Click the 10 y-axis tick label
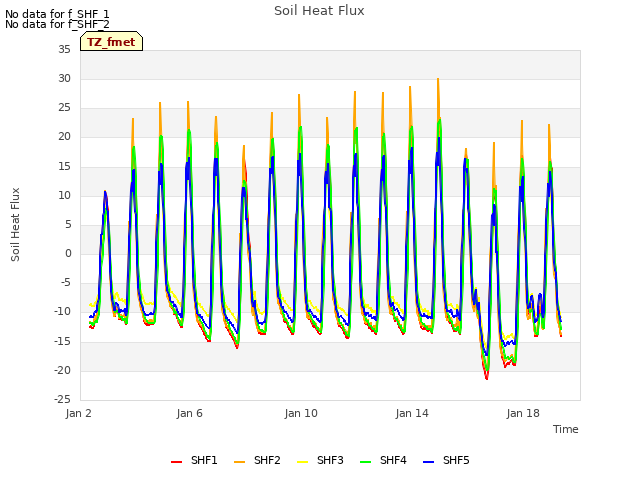The image size is (640, 480). click(x=64, y=196)
